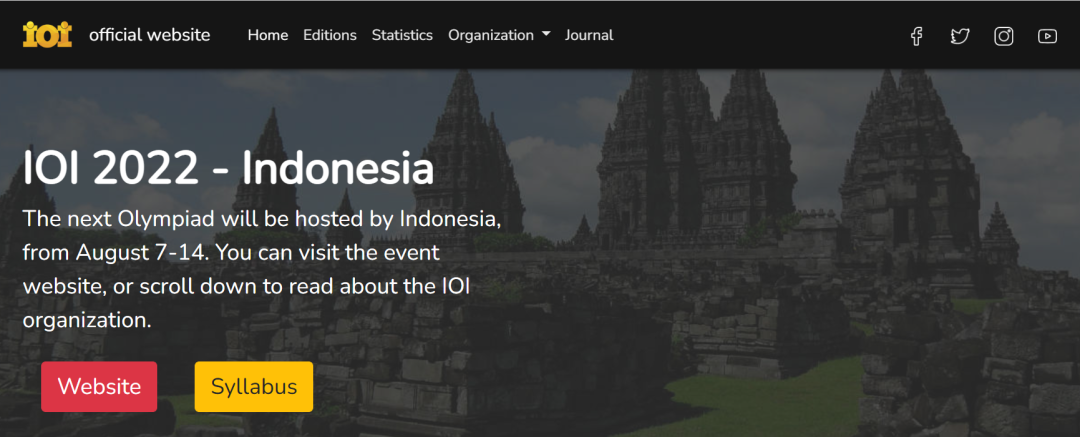Screen dimensions: 1080x437
Task: Click the IOI logo in the navbar
Action: (x=48, y=34)
